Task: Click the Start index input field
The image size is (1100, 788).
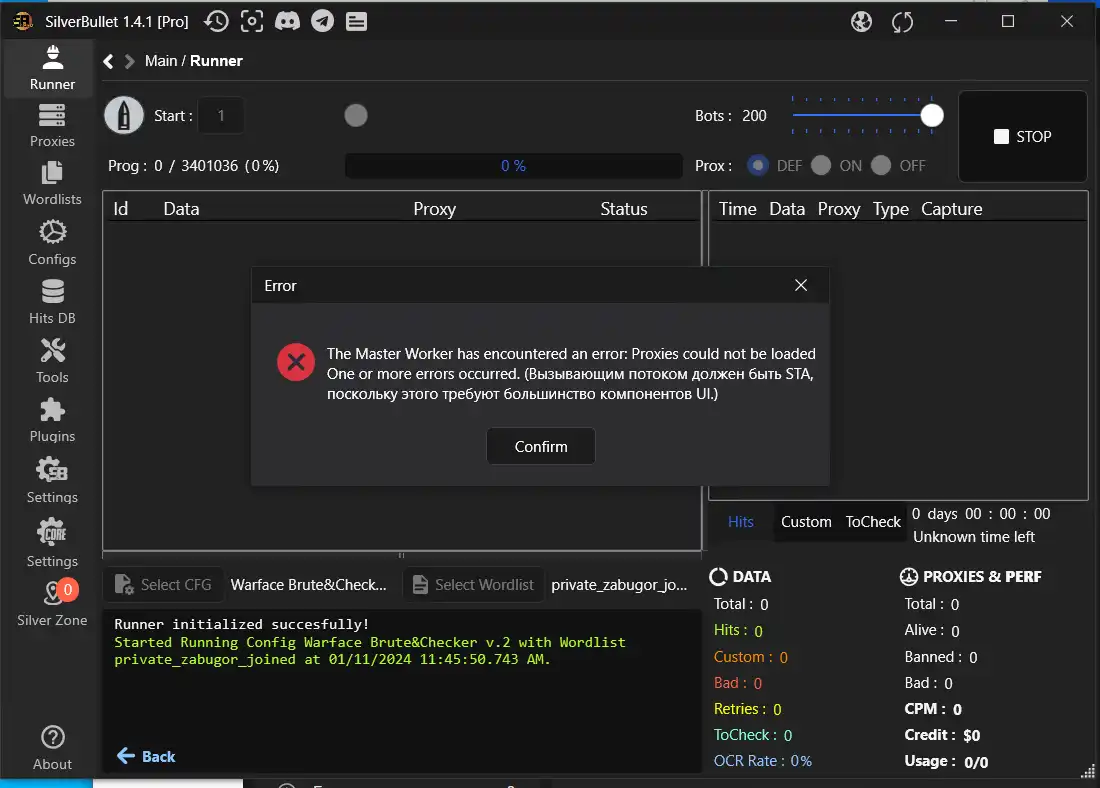Action: (221, 115)
